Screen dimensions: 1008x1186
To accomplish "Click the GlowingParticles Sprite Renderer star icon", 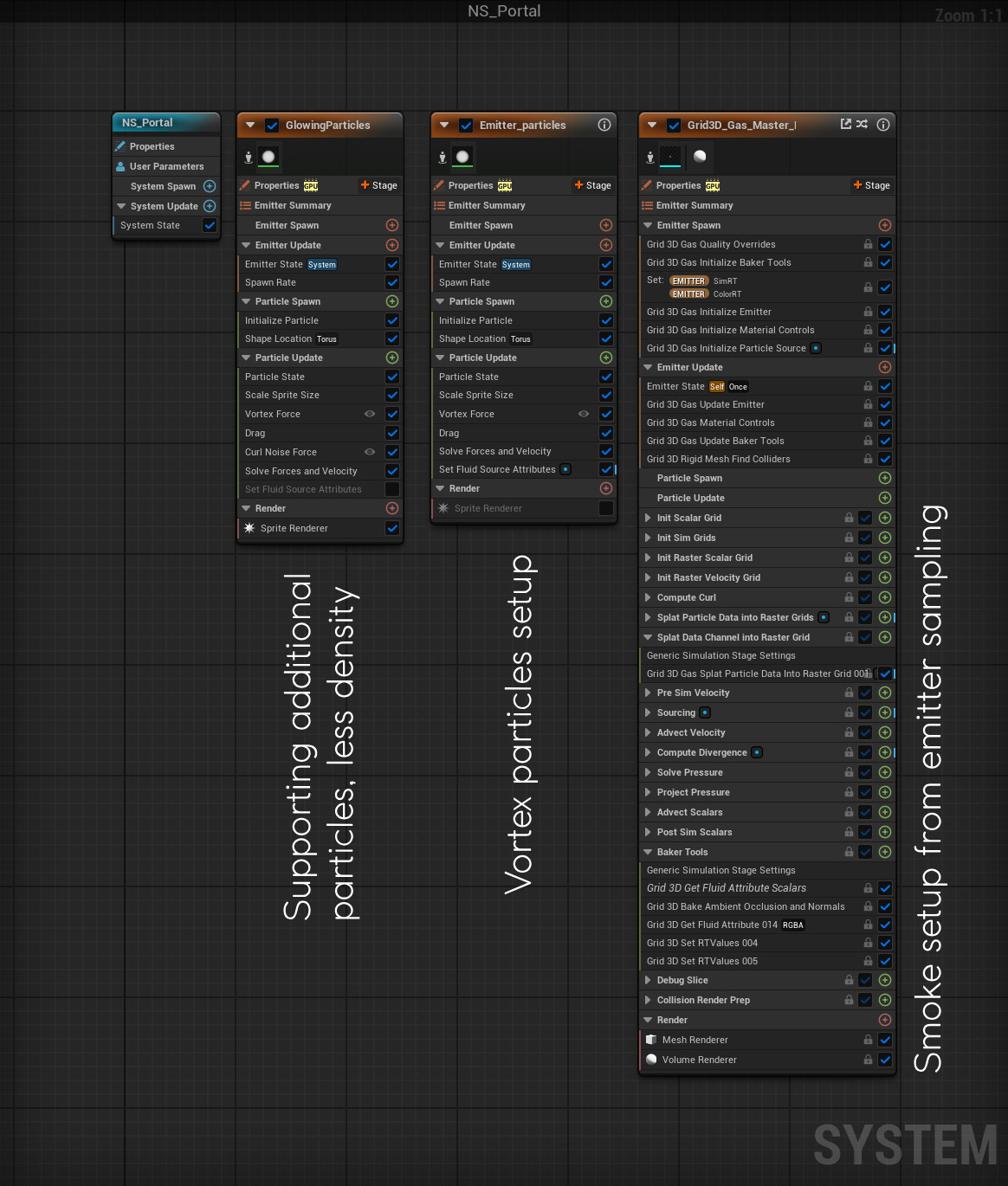I will click(x=249, y=528).
